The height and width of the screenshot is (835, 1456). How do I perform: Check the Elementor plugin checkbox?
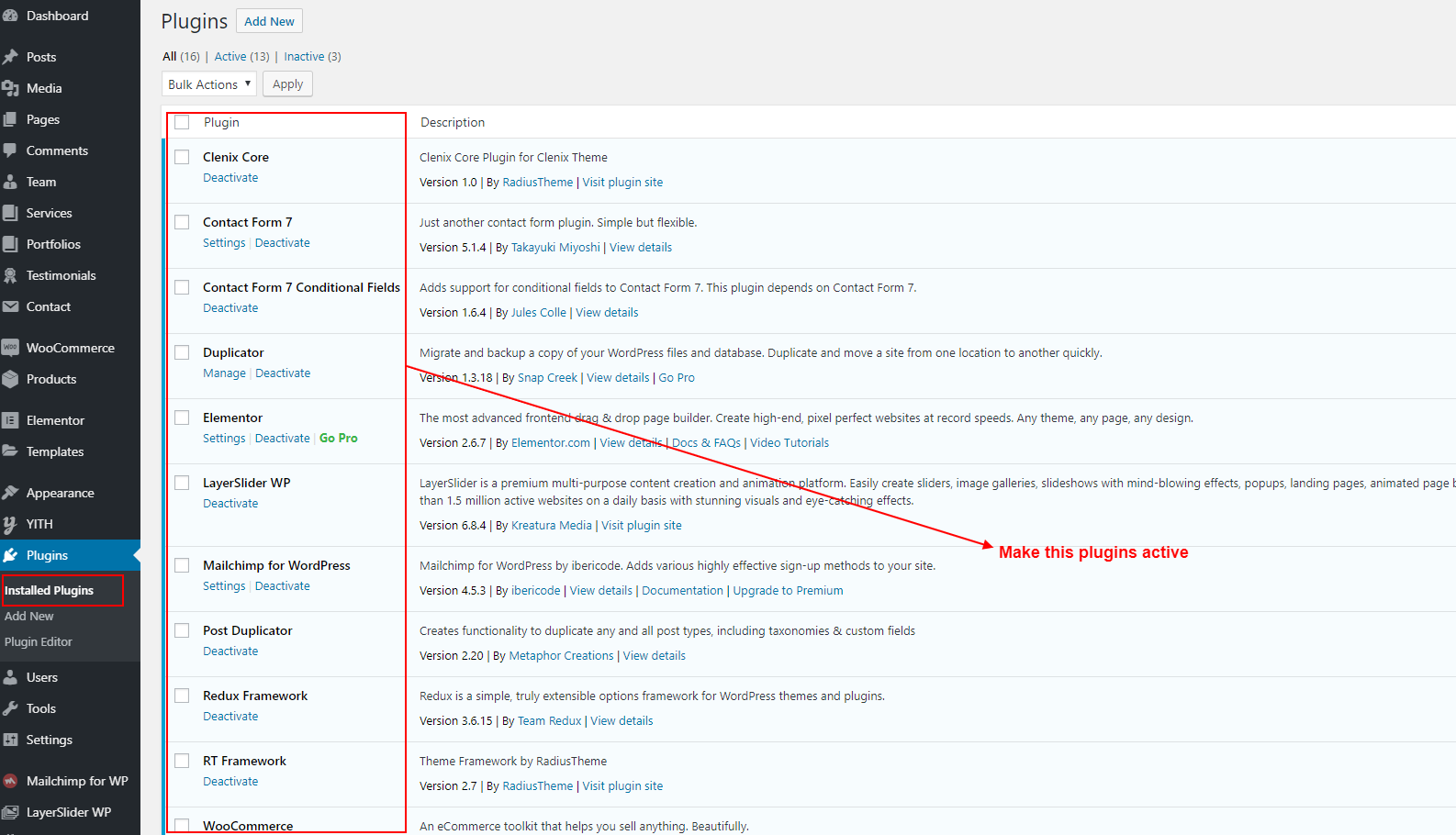coord(182,417)
